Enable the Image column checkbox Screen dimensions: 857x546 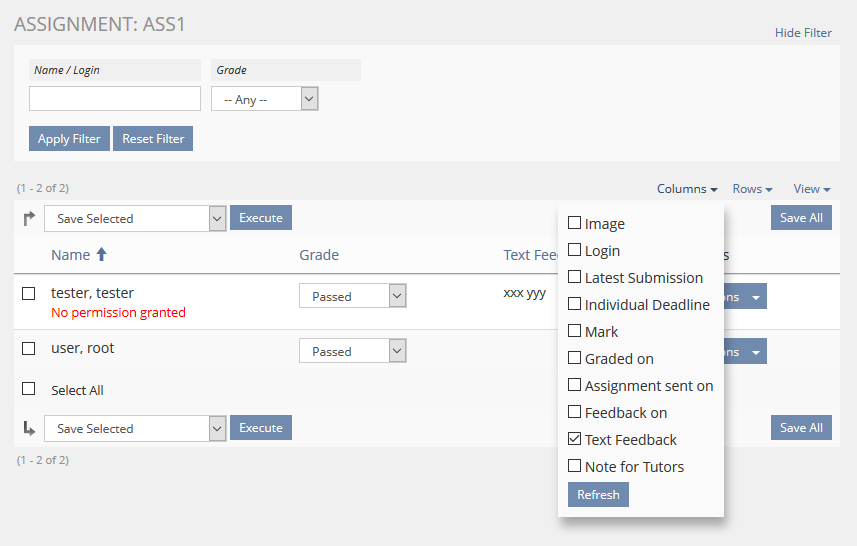[575, 223]
